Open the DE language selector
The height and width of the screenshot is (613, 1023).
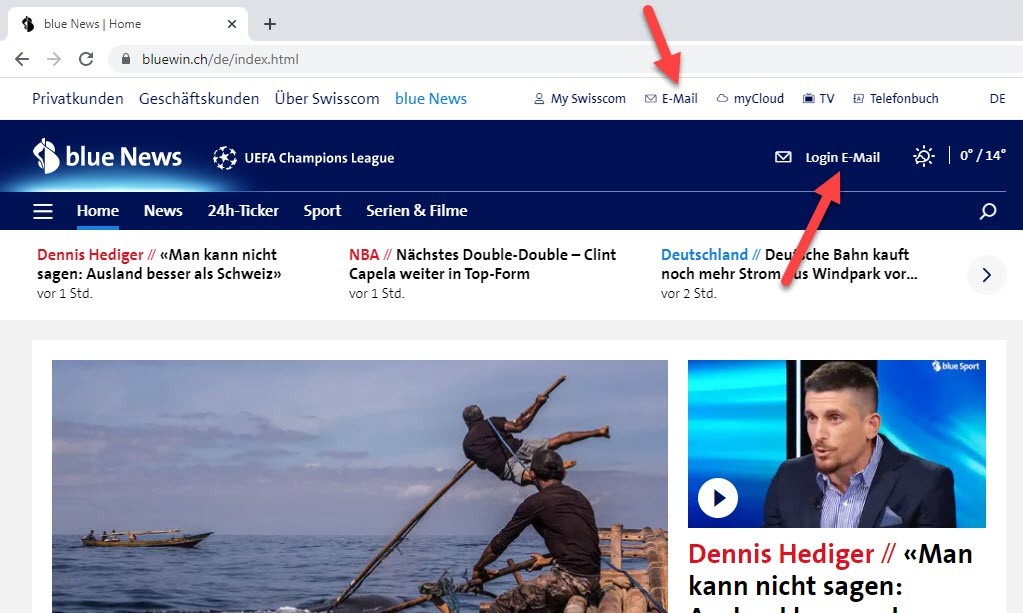click(x=997, y=99)
